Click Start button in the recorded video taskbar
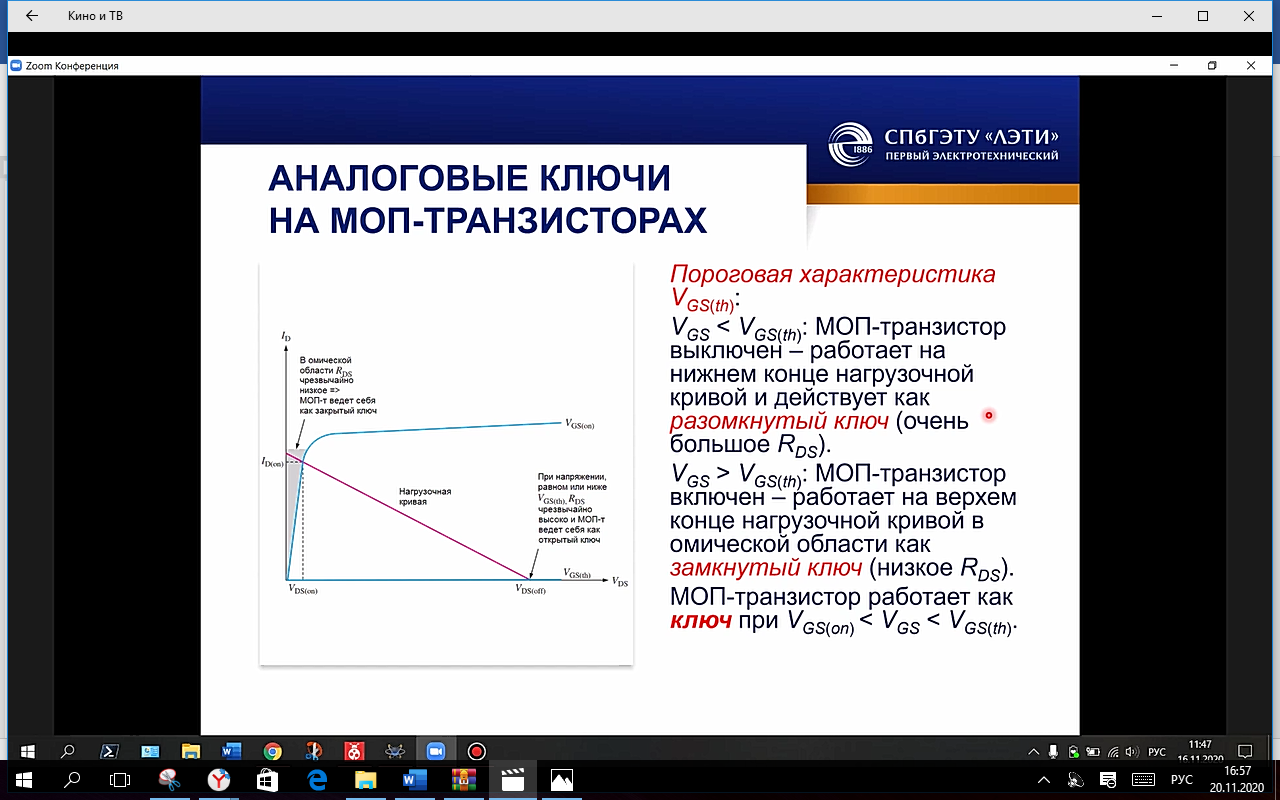The width and height of the screenshot is (1280, 800). [27, 750]
